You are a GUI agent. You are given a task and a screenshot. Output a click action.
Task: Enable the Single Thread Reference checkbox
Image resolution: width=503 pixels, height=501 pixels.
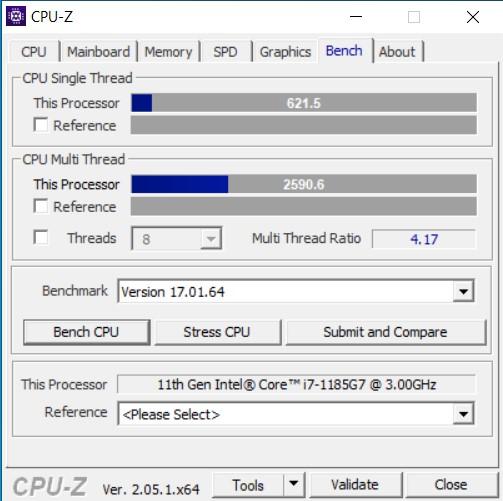(41, 125)
